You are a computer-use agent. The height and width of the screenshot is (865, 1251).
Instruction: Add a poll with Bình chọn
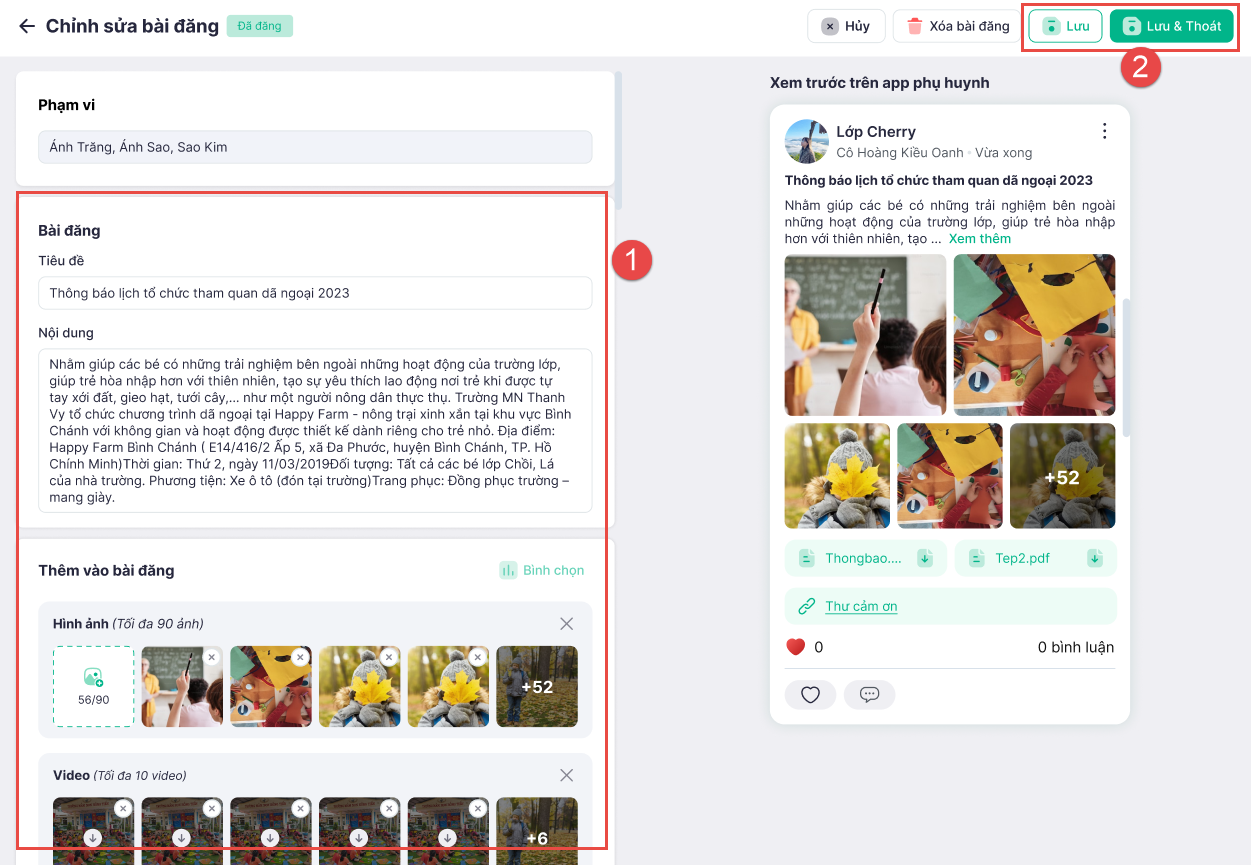(x=542, y=570)
